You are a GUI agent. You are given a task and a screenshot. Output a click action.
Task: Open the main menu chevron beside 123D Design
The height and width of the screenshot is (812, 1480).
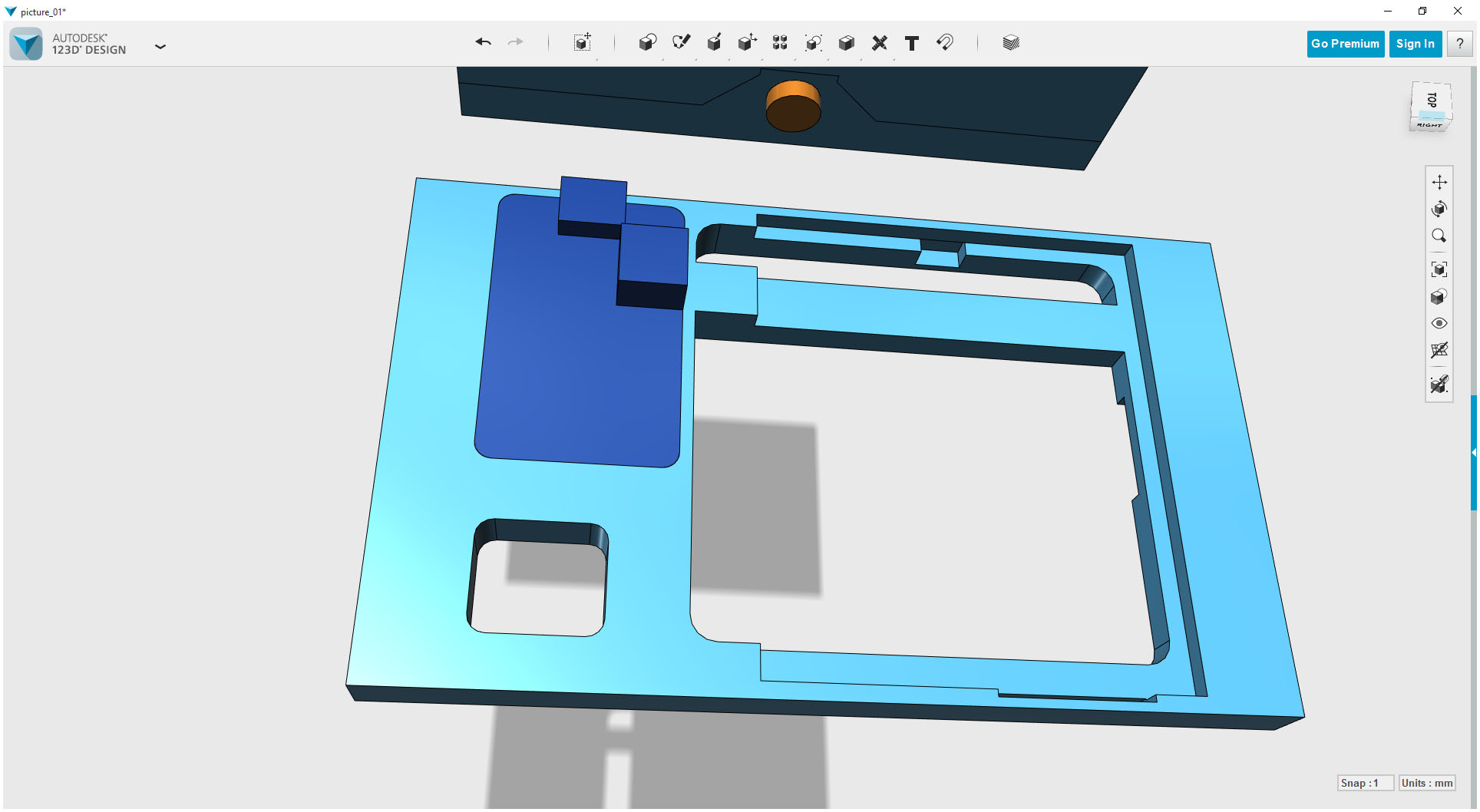coord(160,47)
